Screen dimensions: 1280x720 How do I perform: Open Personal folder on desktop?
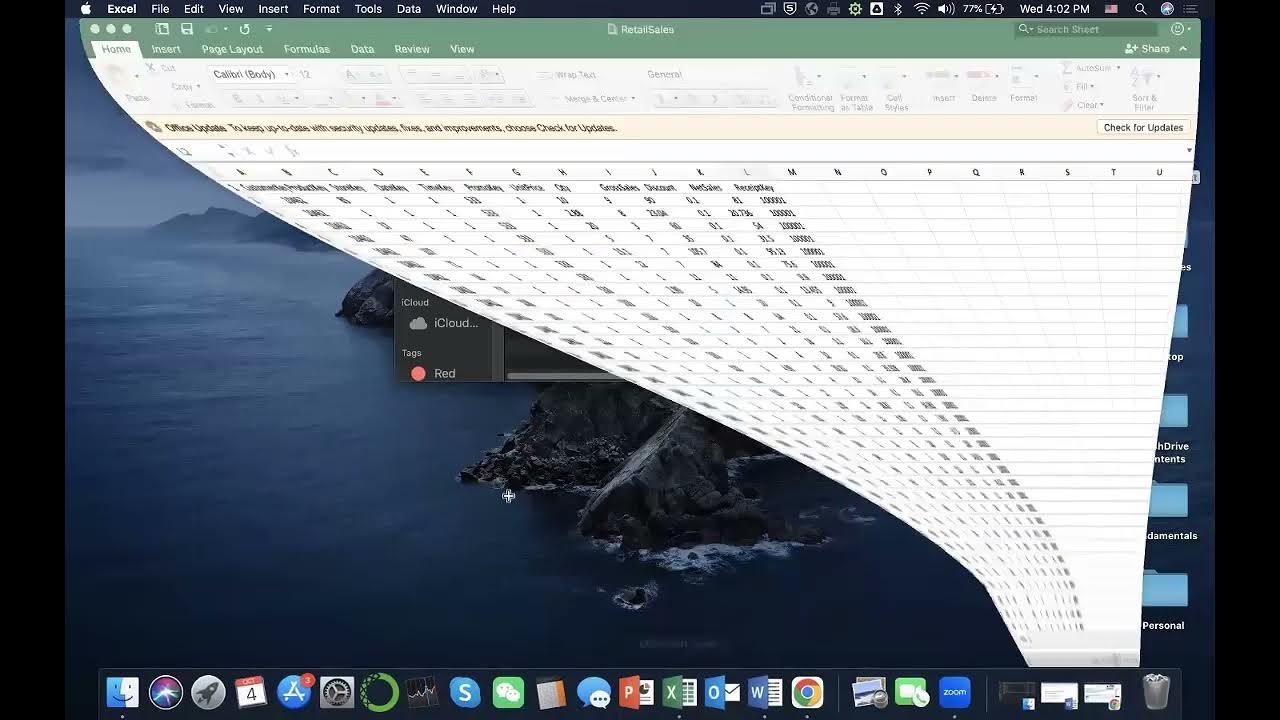1164,599
